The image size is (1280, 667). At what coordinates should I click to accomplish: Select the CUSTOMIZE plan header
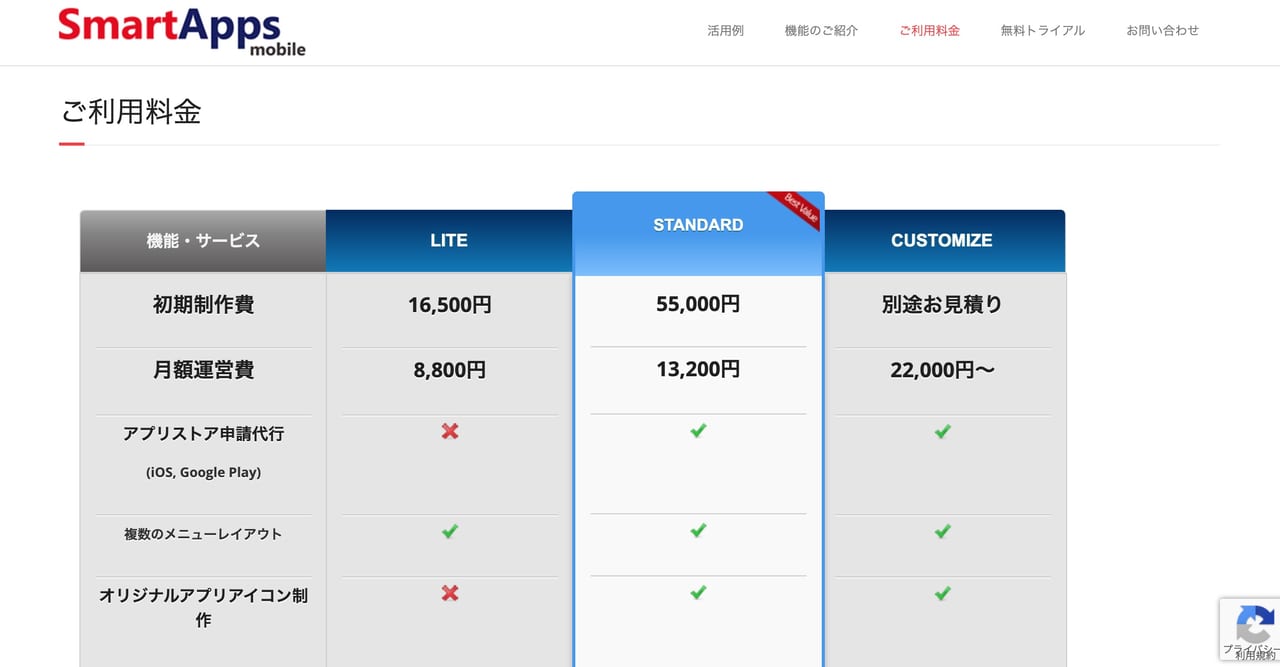point(942,240)
